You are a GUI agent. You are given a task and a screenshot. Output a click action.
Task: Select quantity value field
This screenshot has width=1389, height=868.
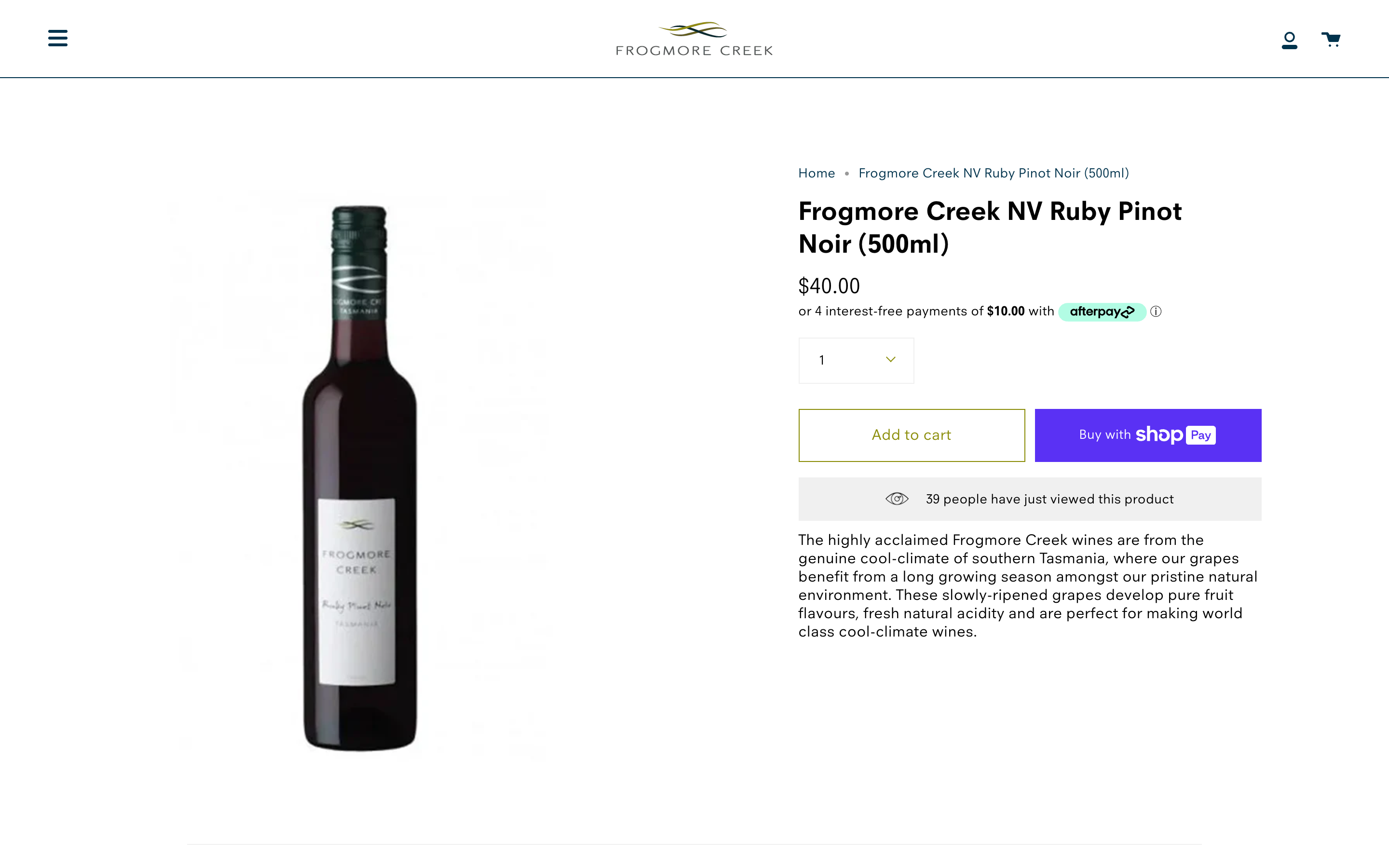[822, 360]
